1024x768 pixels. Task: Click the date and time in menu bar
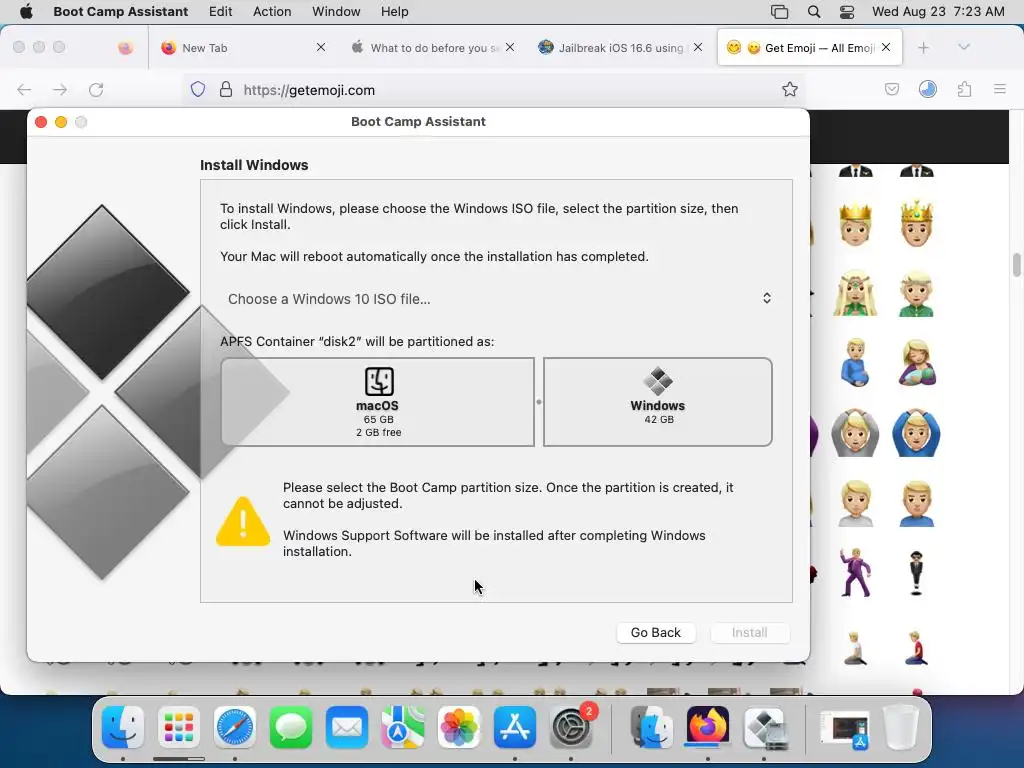pos(938,12)
